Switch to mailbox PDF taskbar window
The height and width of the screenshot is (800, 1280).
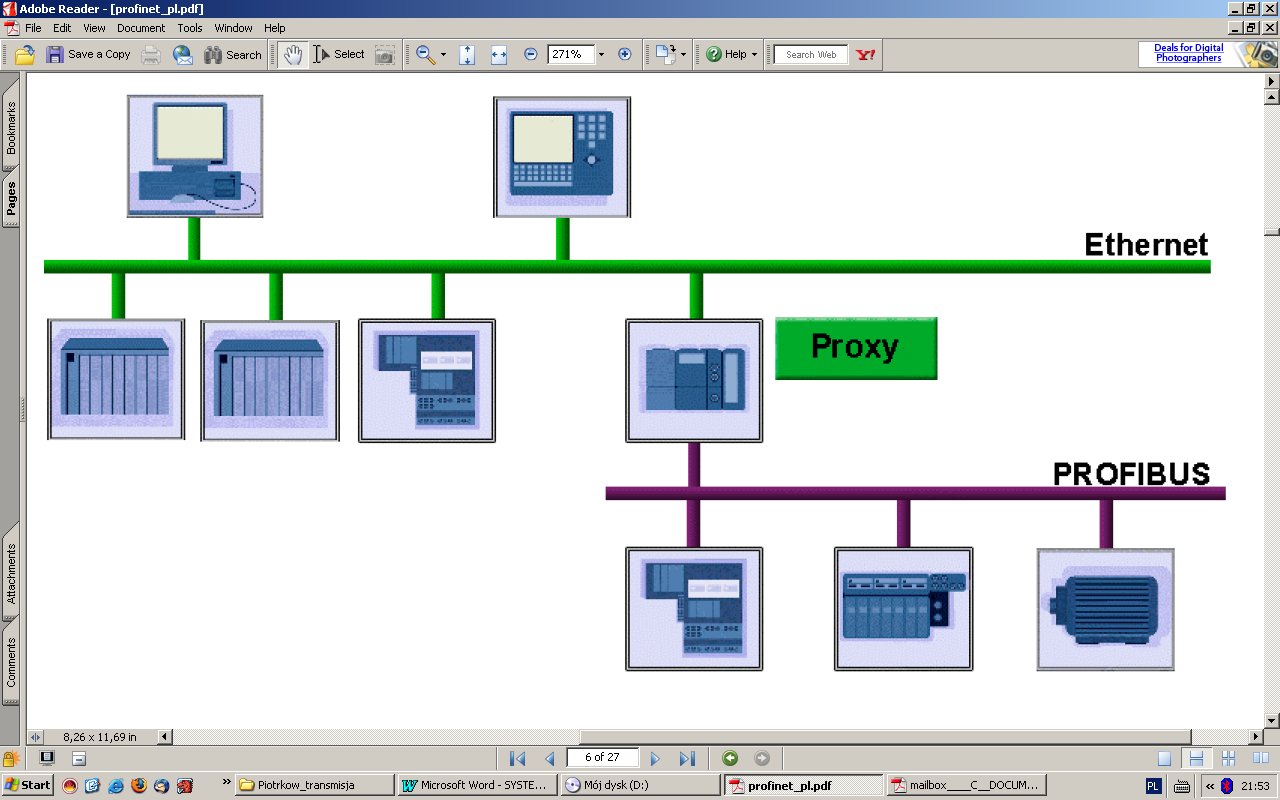pos(967,785)
